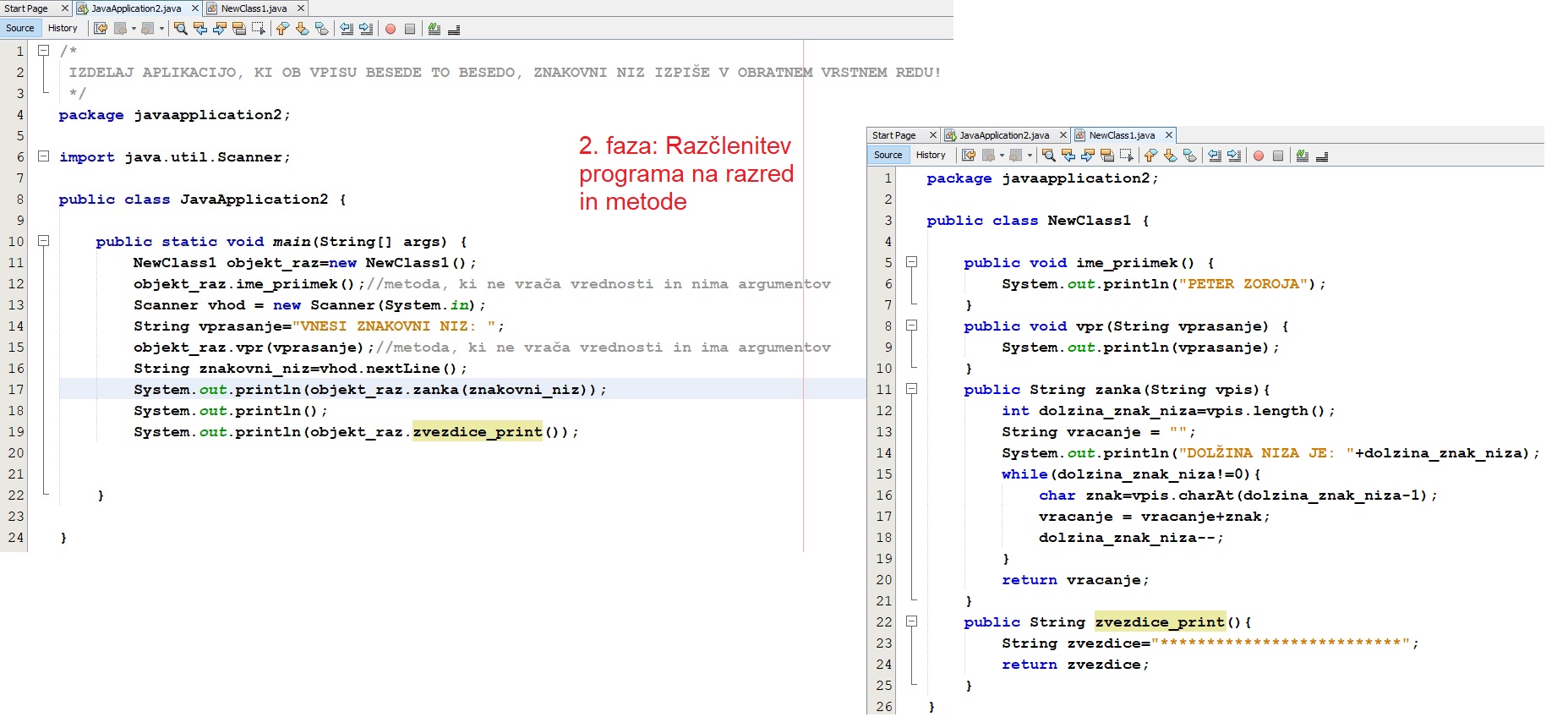Click Last Edit icon in right editor toolbar
Screen dimensions: 1568x728
[x=969, y=156]
